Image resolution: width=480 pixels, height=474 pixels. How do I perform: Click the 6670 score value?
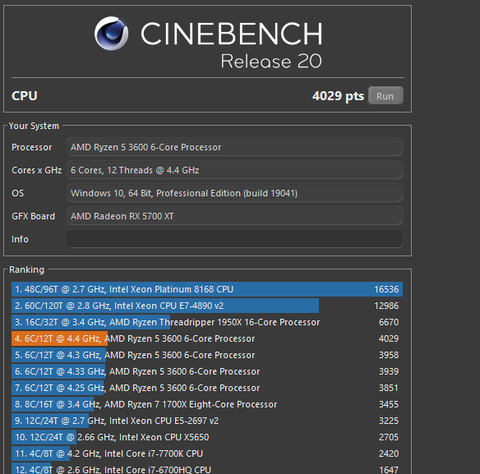point(389,322)
